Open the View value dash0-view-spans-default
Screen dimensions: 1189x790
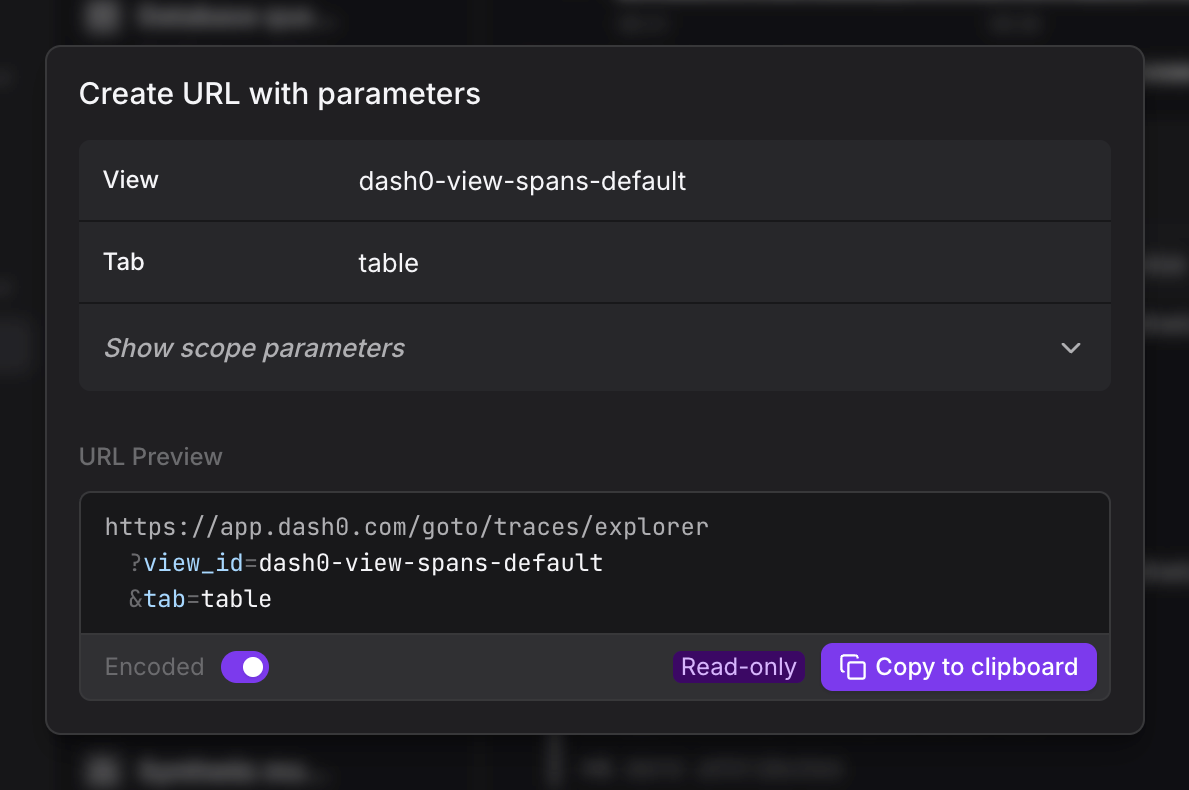522,181
